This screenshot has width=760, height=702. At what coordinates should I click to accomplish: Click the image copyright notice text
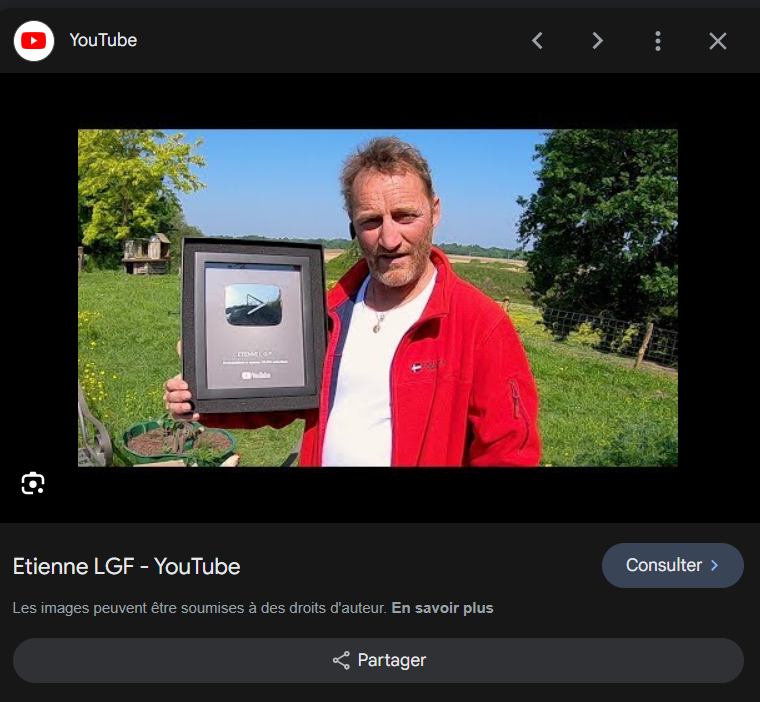click(198, 608)
